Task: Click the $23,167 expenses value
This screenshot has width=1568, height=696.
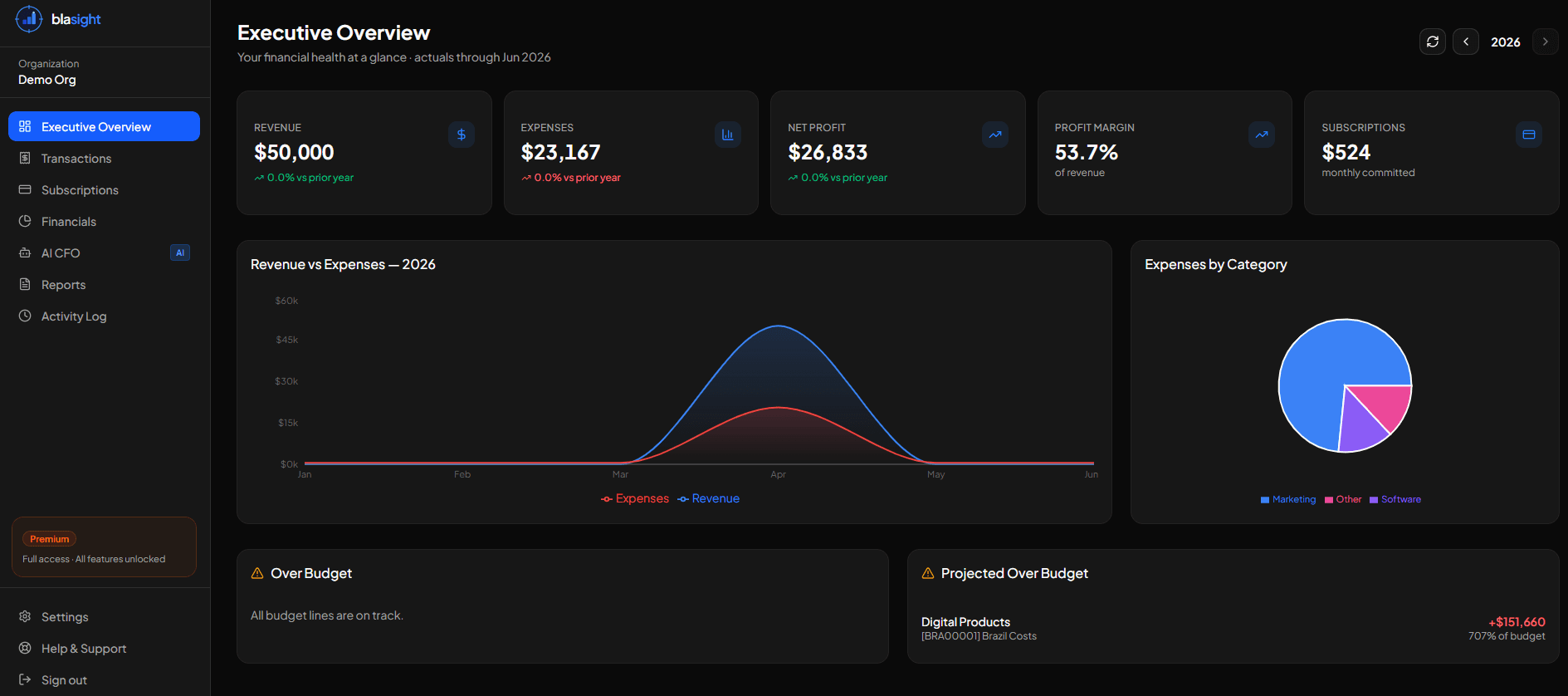Action: (x=560, y=153)
